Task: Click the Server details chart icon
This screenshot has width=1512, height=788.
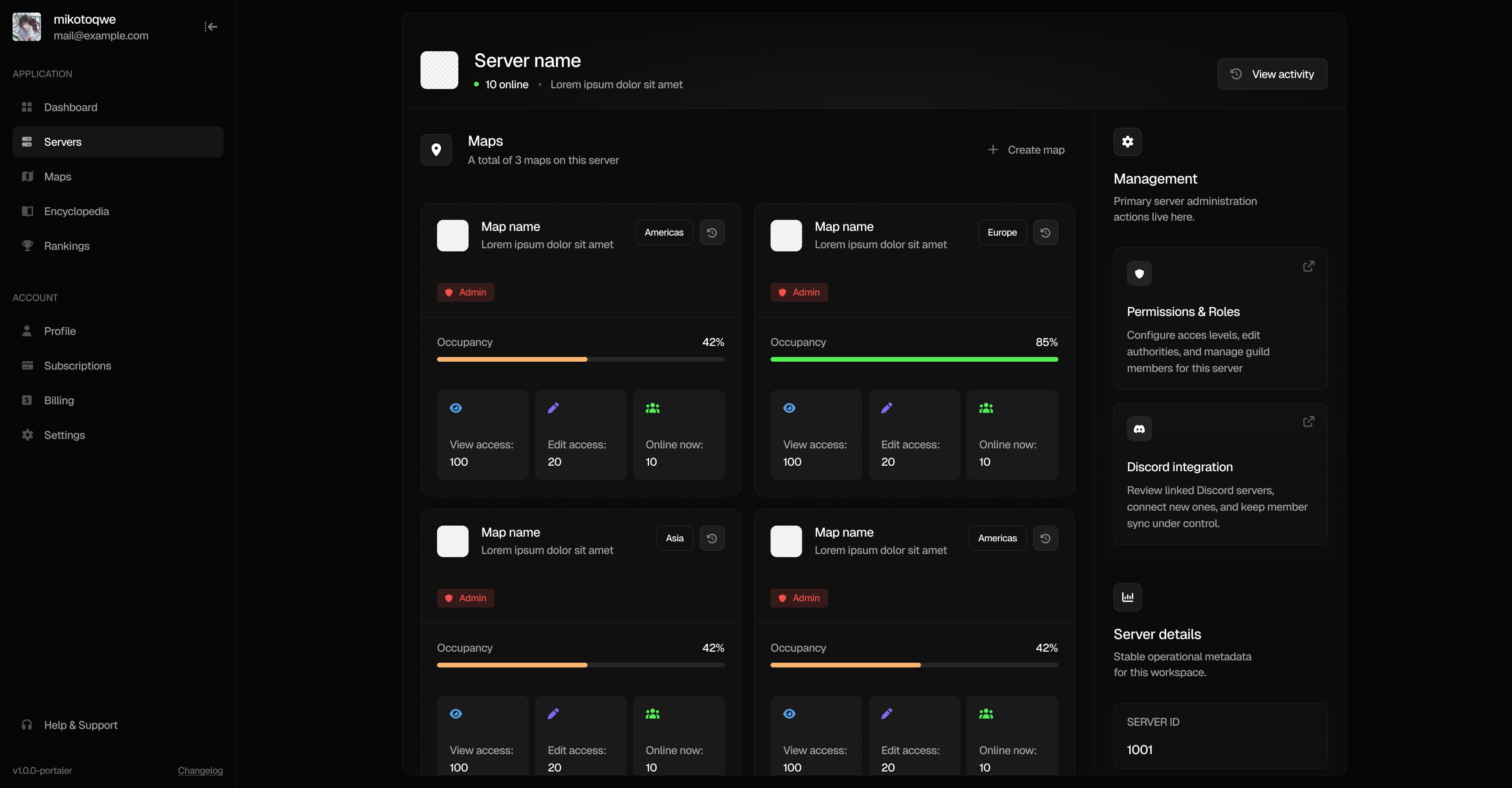Action: coord(1128,597)
